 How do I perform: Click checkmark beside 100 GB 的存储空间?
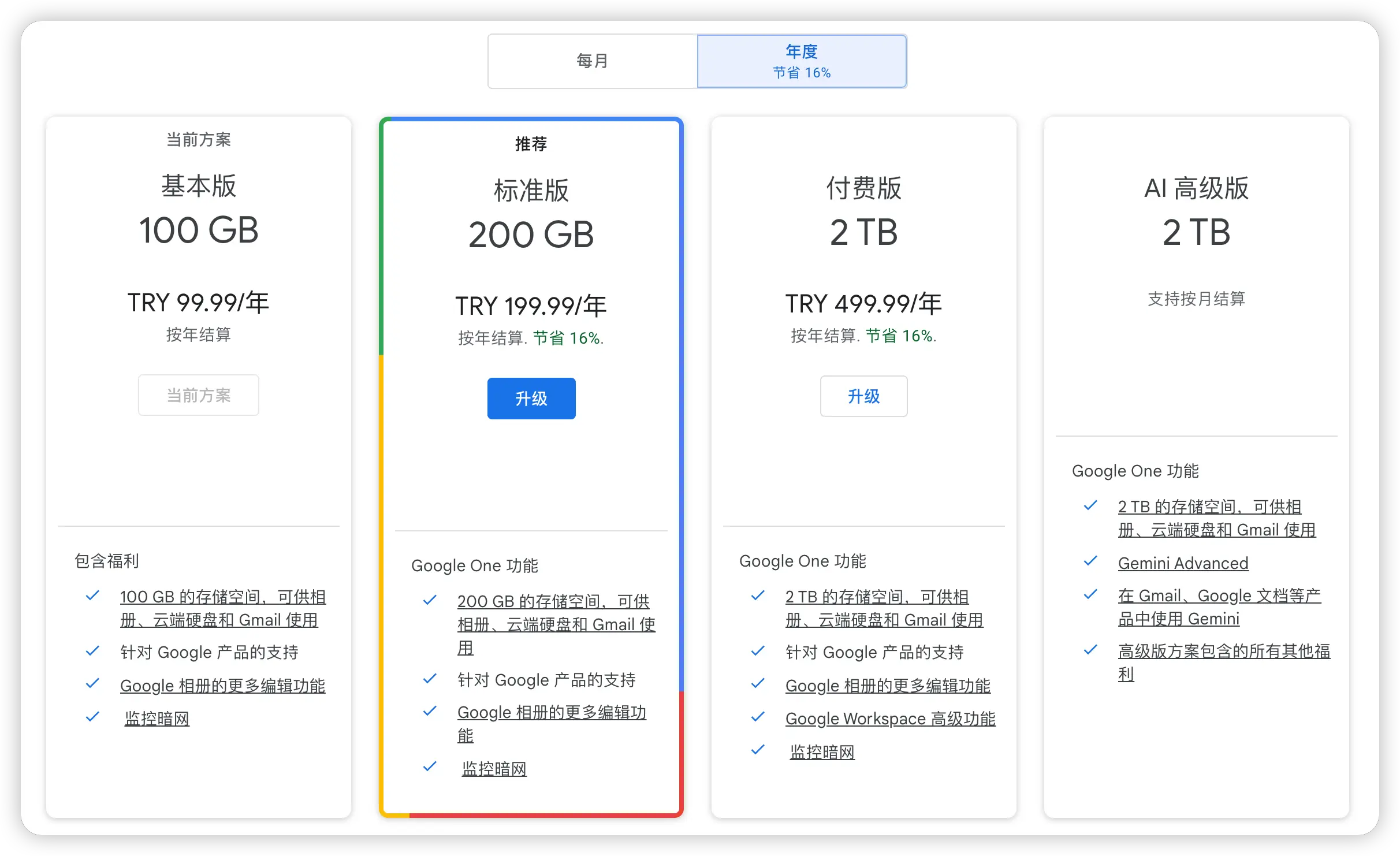point(92,596)
